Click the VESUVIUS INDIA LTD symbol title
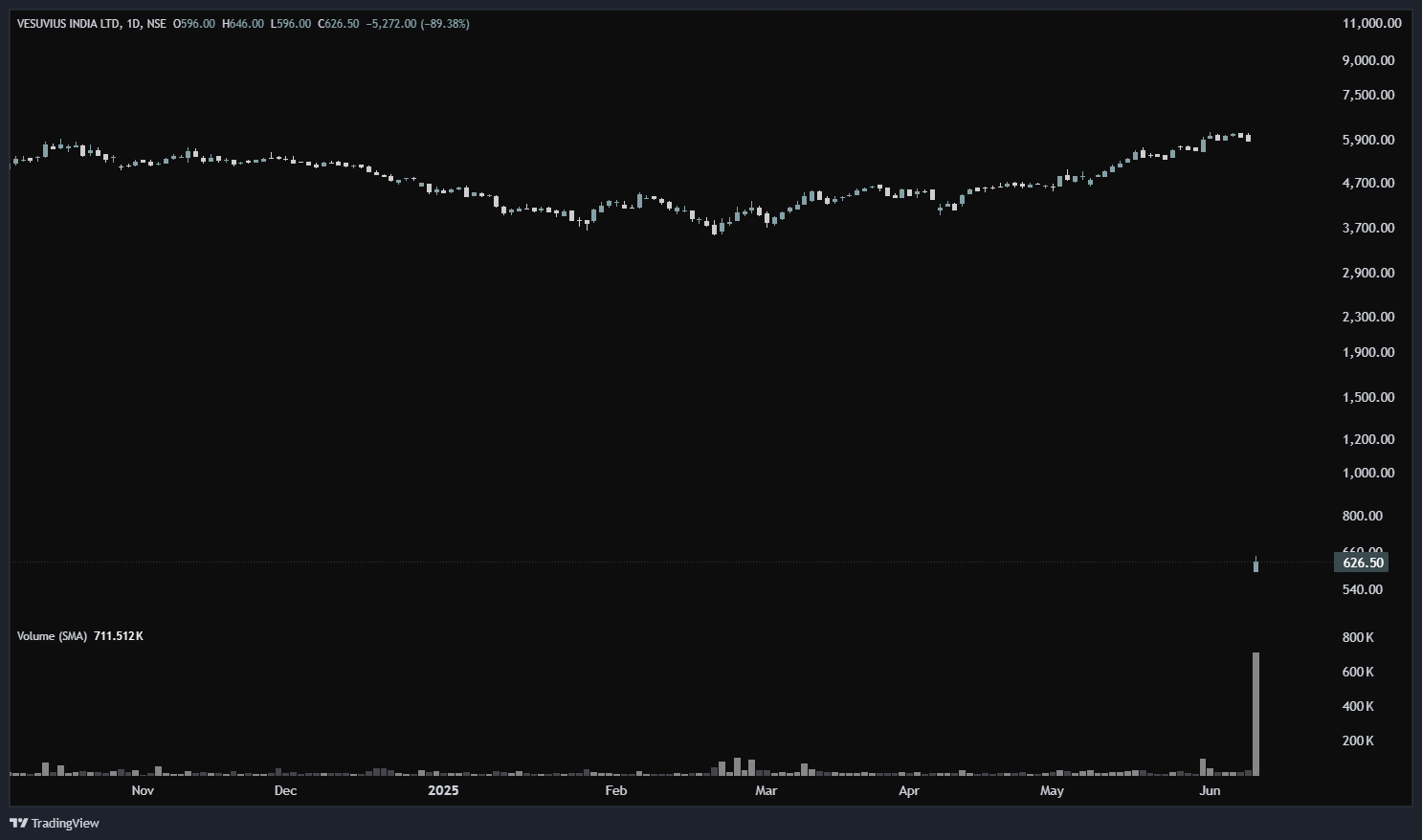 click(69, 24)
